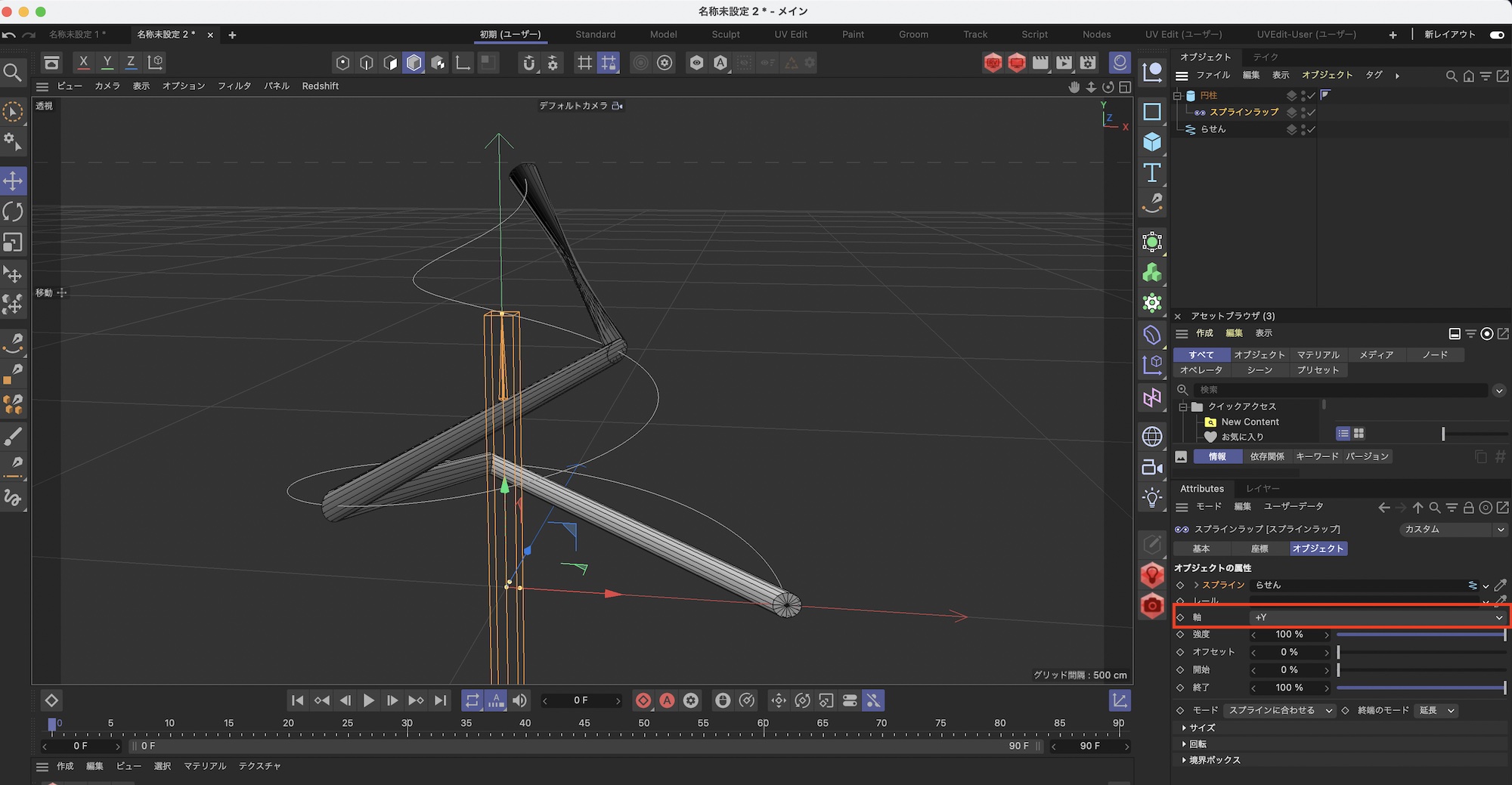
Task: Click the マテリアル filter in asset browser
Action: (x=1318, y=354)
